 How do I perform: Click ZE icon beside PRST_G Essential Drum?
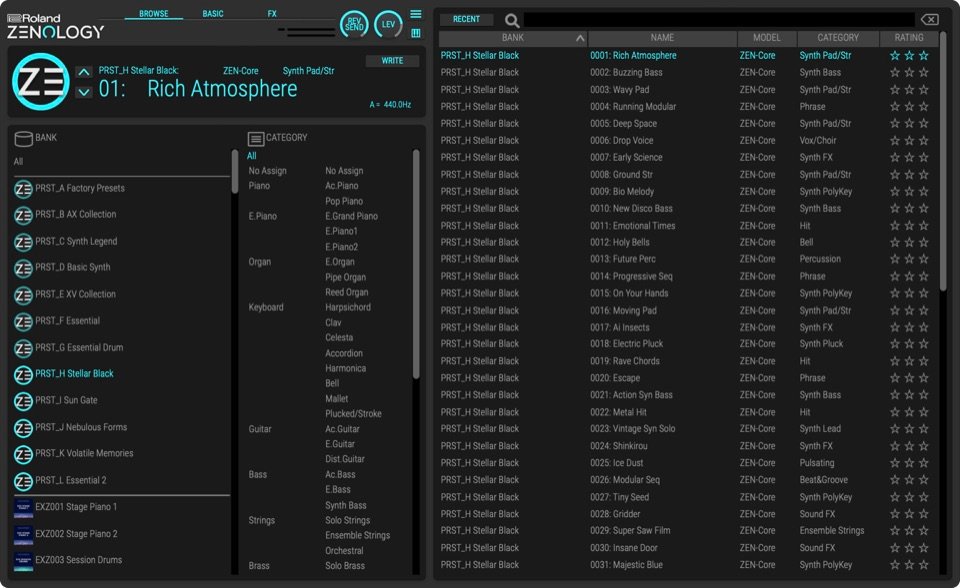[23, 349]
